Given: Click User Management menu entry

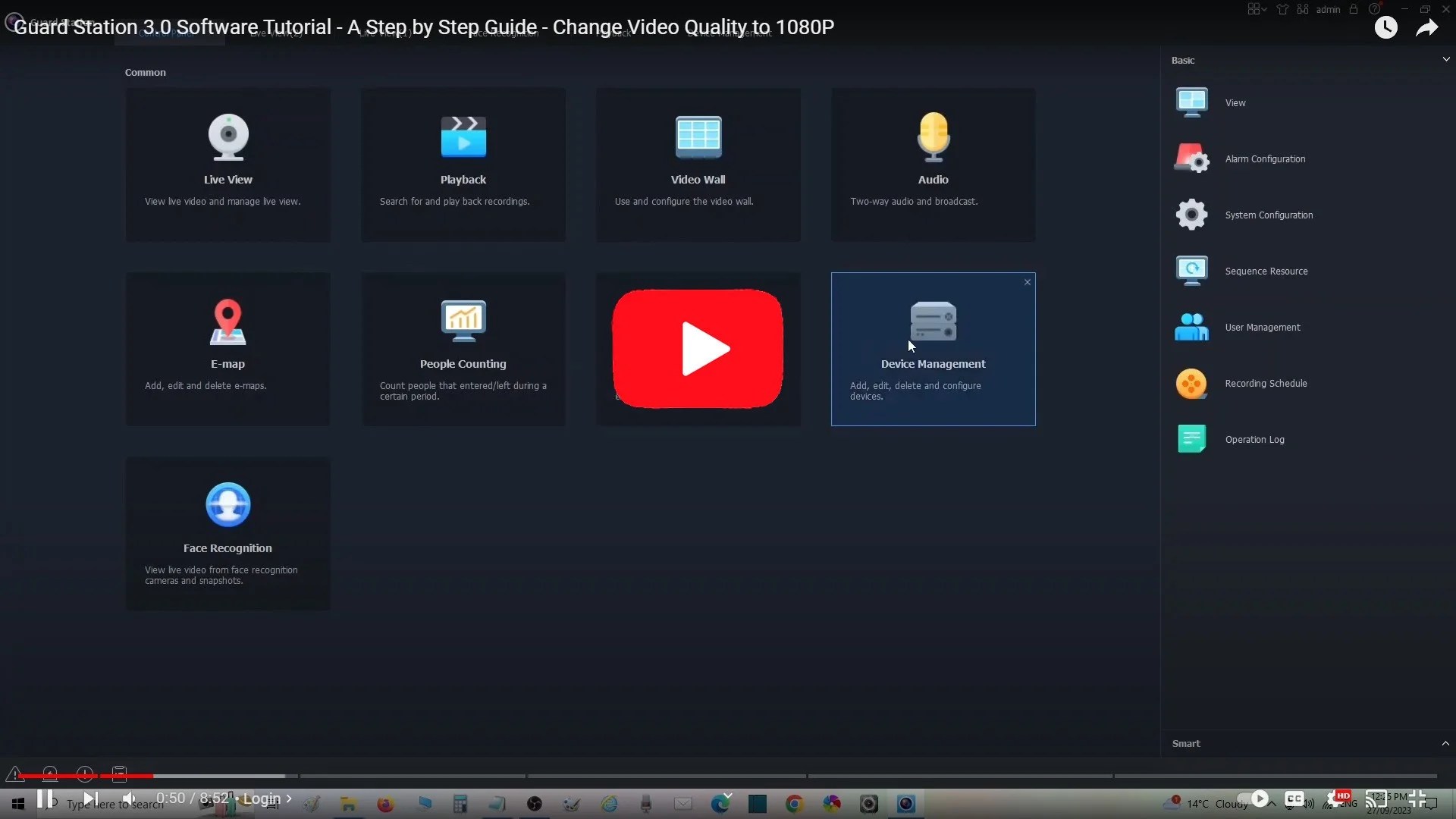Looking at the screenshot, I should (1262, 328).
